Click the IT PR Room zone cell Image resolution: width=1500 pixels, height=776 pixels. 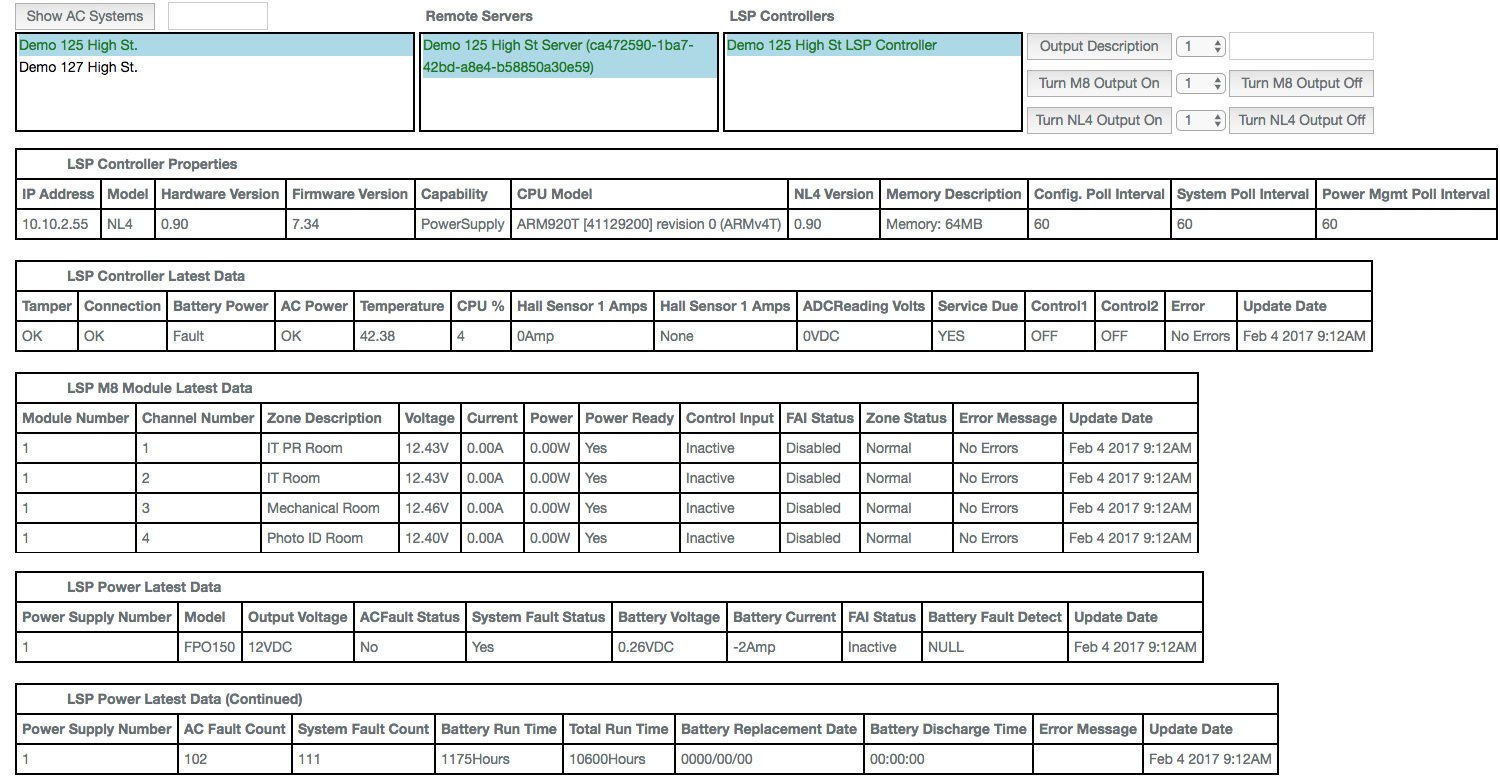coord(304,449)
